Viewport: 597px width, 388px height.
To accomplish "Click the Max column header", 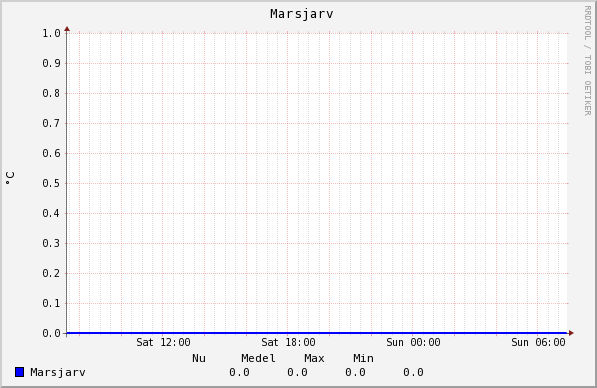I will coord(314,358).
